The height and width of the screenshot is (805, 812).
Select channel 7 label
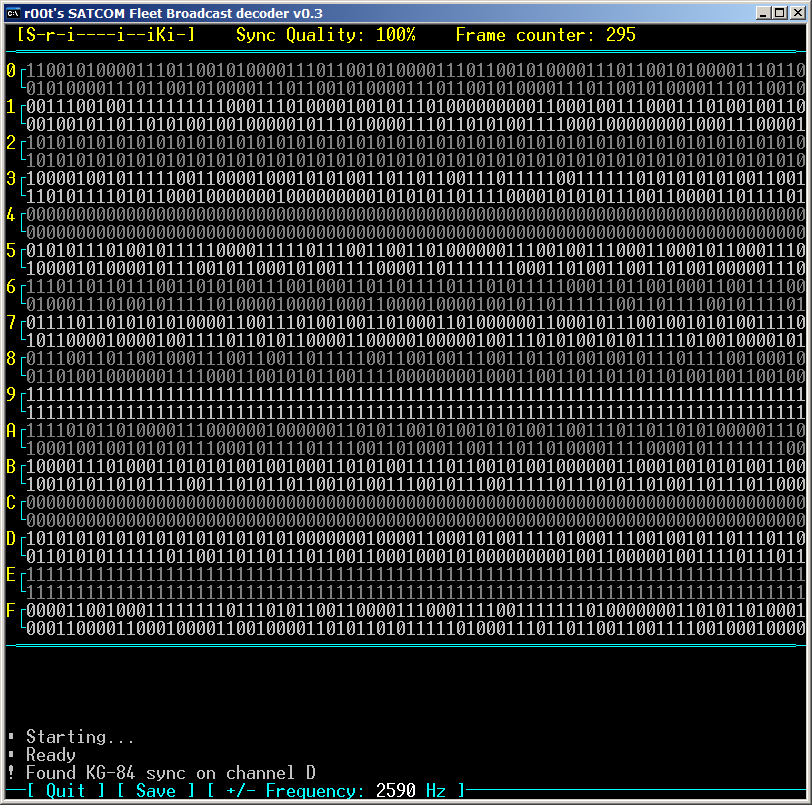coord(11,323)
